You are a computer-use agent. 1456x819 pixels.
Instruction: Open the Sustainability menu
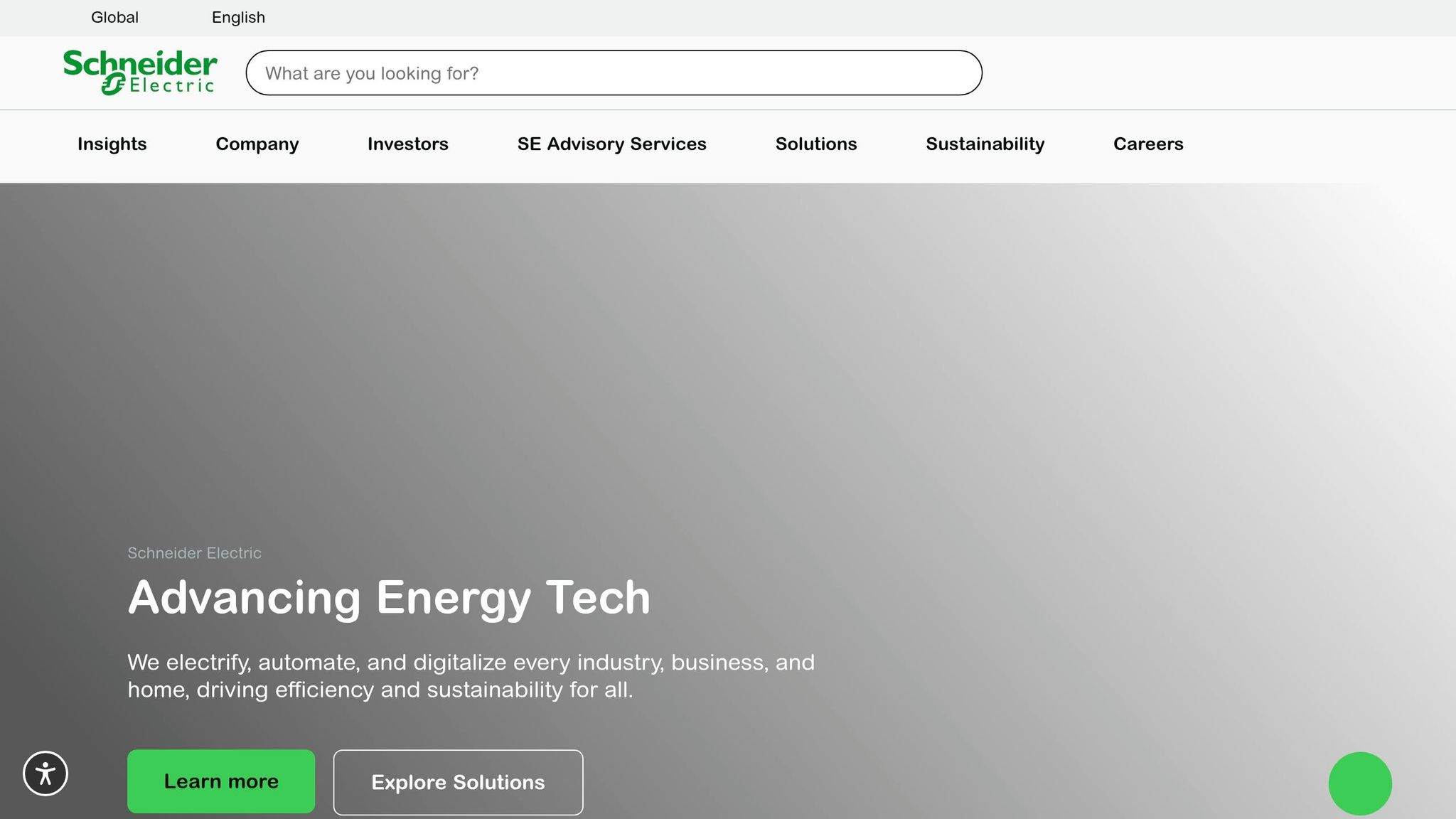click(x=985, y=144)
